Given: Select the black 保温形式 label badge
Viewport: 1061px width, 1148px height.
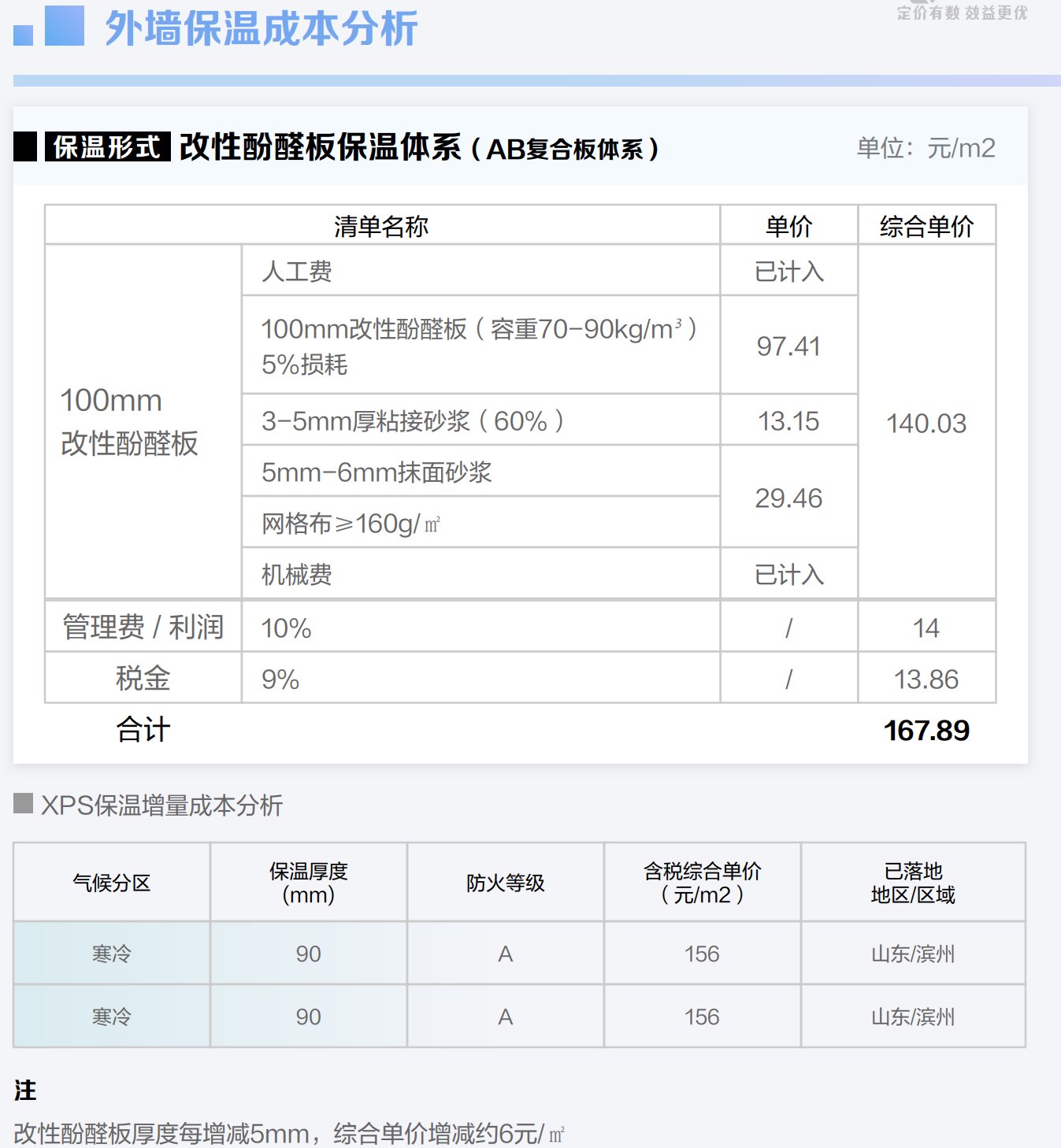Looking at the screenshot, I should click(107, 147).
